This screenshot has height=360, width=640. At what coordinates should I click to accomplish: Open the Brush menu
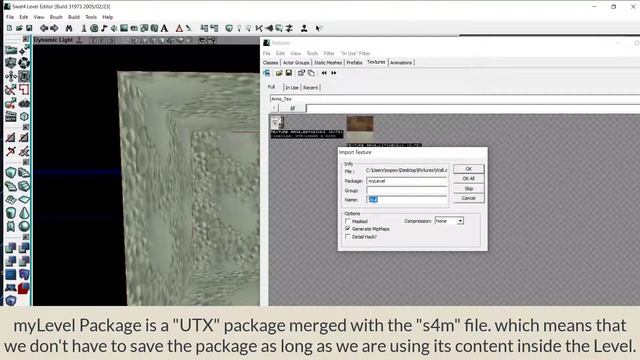coord(56,17)
